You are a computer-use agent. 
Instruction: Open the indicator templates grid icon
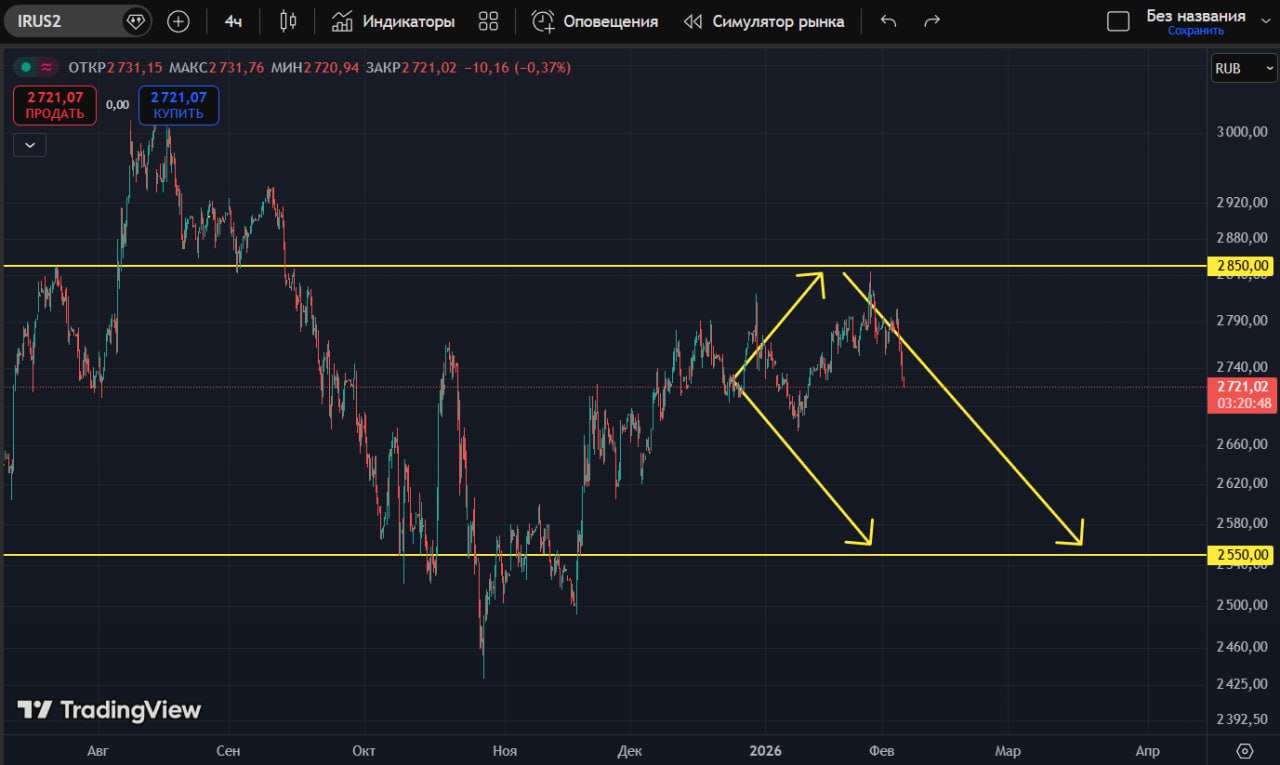click(488, 21)
